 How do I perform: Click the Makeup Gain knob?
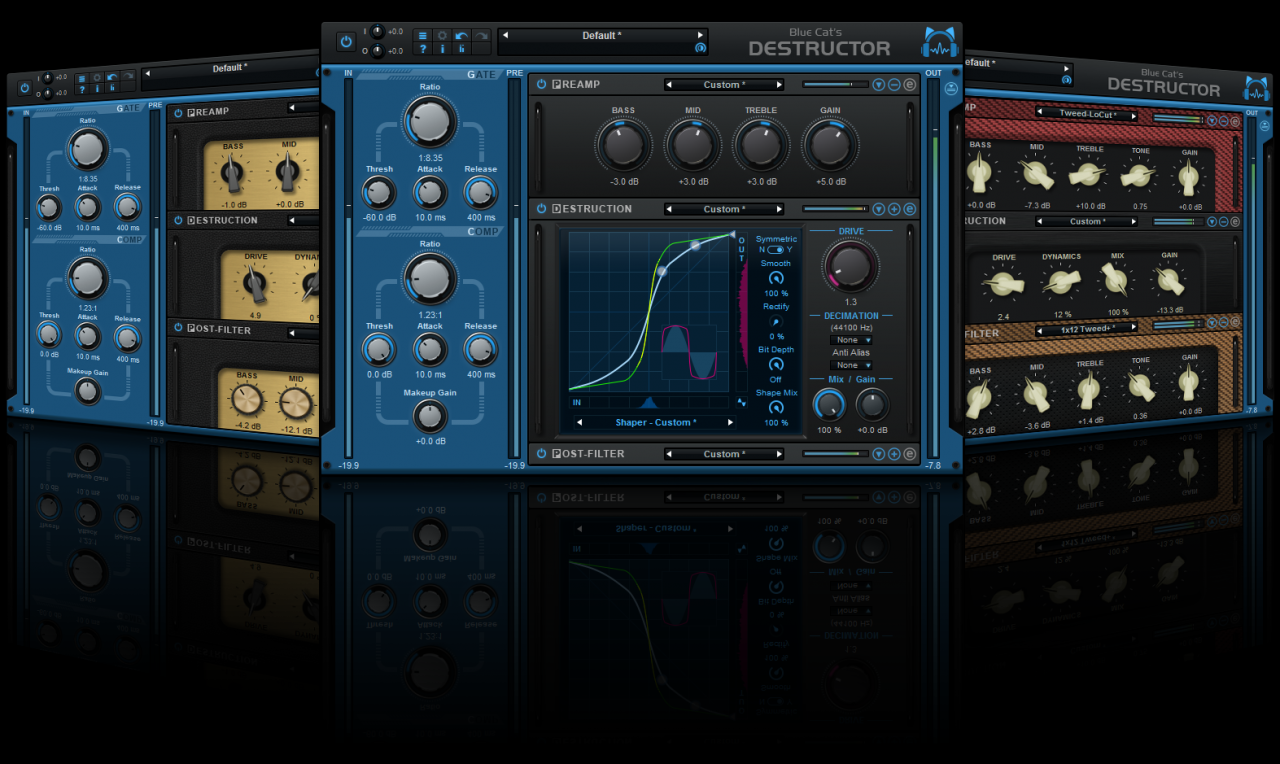click(x=430, y=416)
